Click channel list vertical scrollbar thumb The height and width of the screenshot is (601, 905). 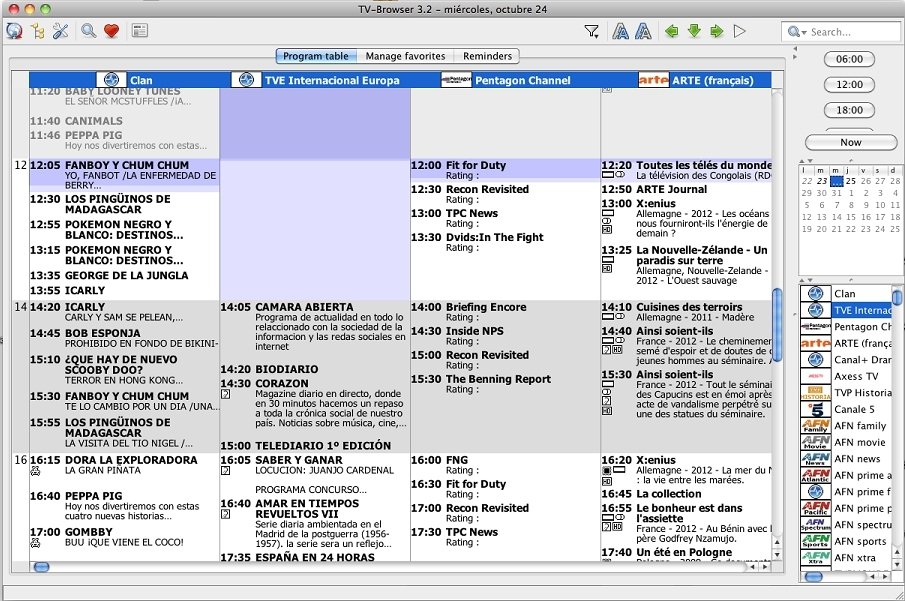897,297
